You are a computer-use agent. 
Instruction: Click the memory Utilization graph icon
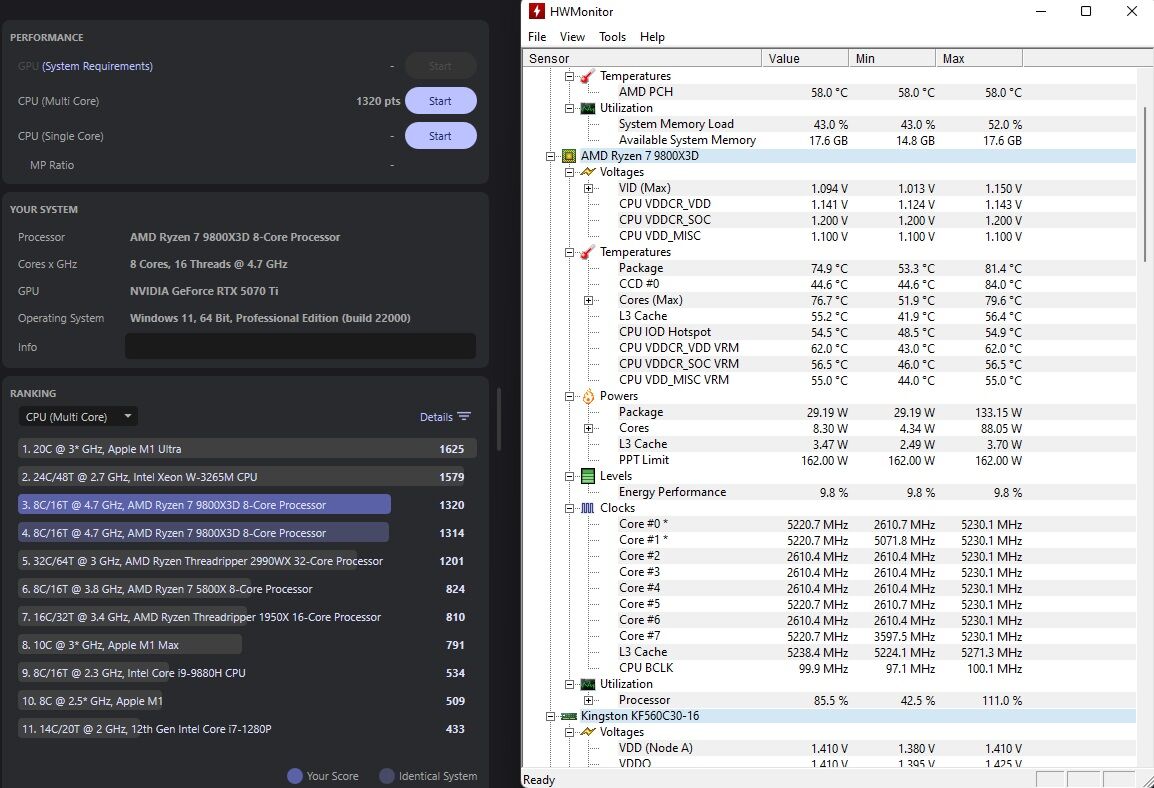click(587, 108)
